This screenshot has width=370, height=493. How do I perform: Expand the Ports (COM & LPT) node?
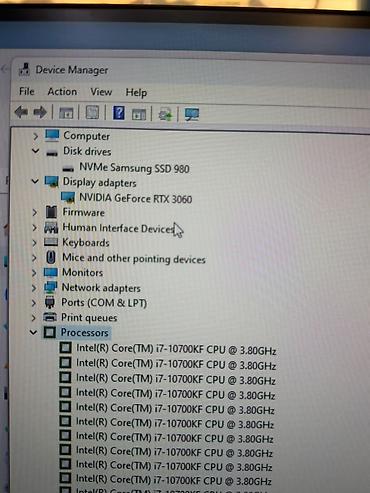(34, 302)
